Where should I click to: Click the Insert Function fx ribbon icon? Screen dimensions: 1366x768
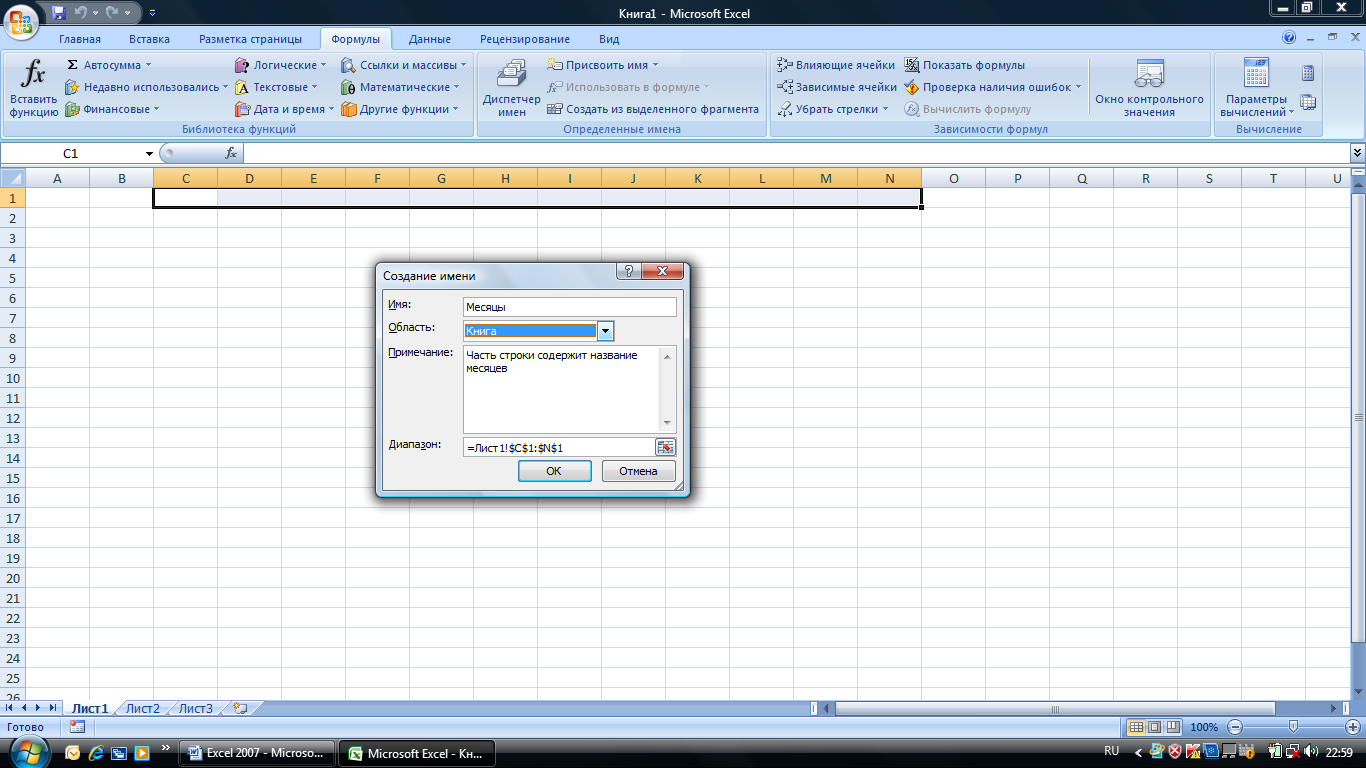[33, 88]
